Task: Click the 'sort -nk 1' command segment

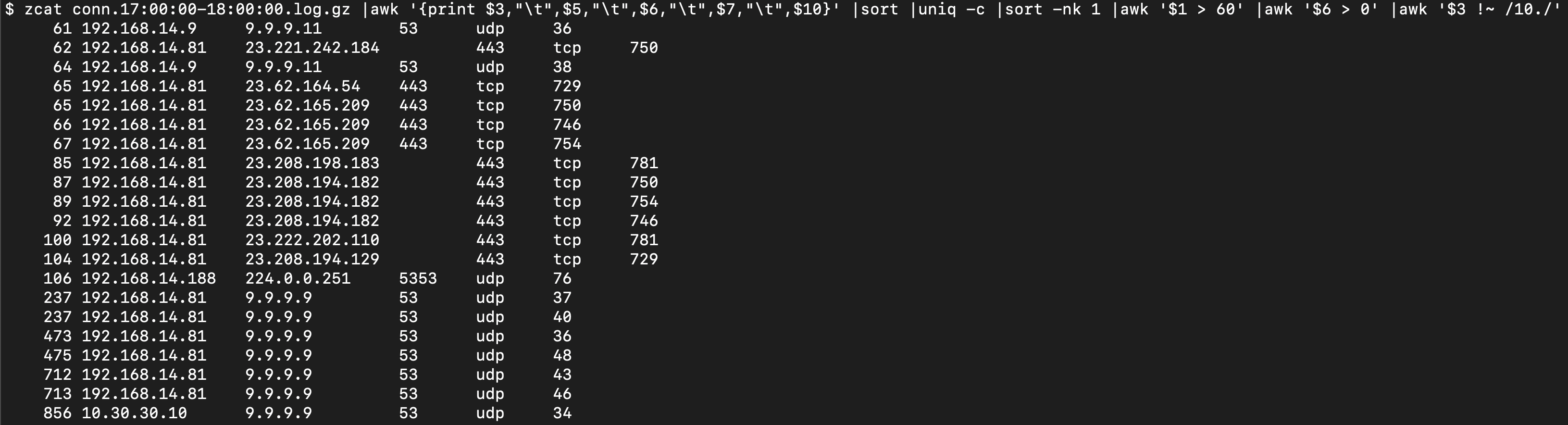Action: tap(1052, 9)
